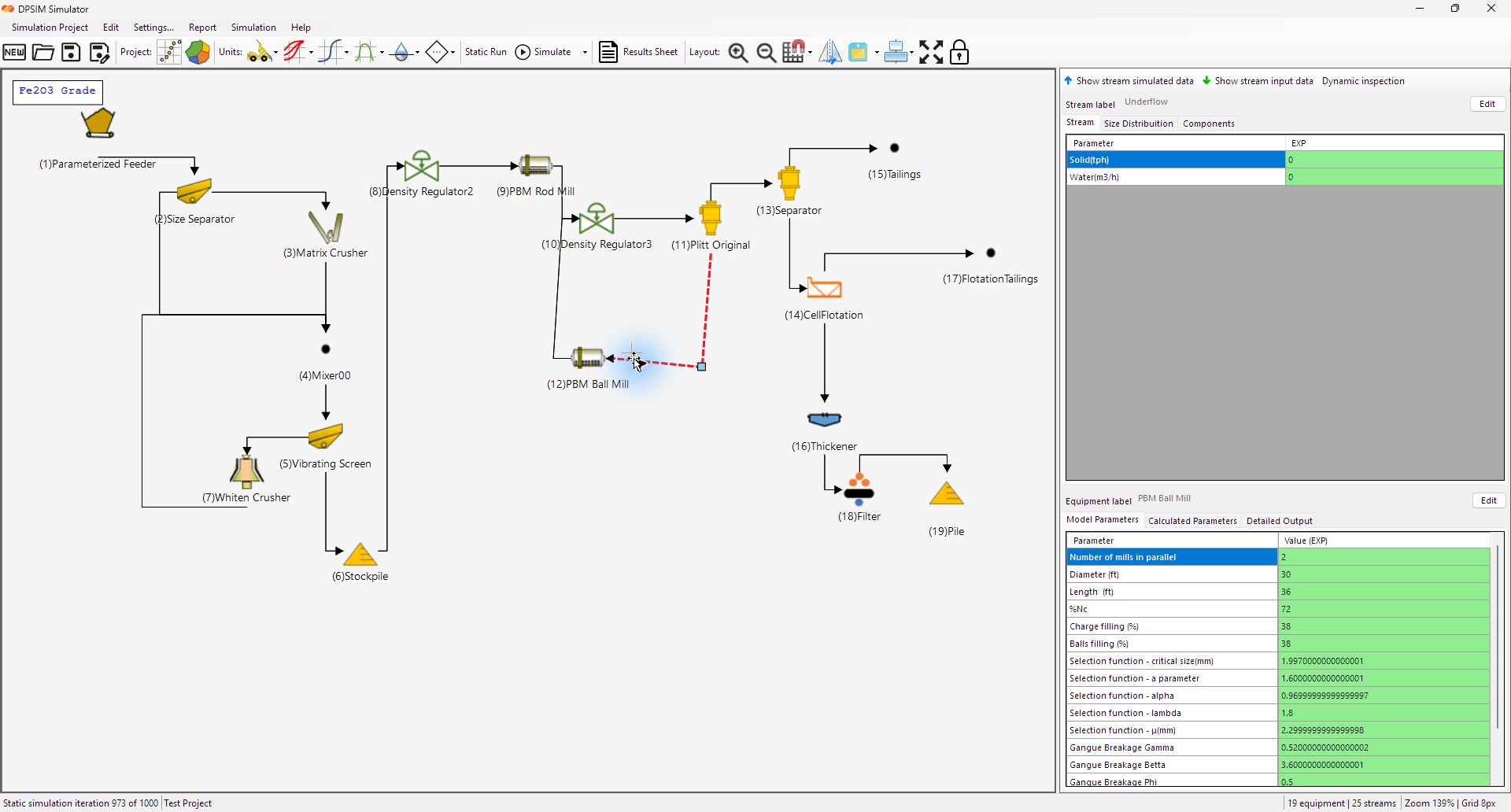Expand the grid magnet dropdown arrow
This screenshot has height=812, width=1511.
pos(810,53)
